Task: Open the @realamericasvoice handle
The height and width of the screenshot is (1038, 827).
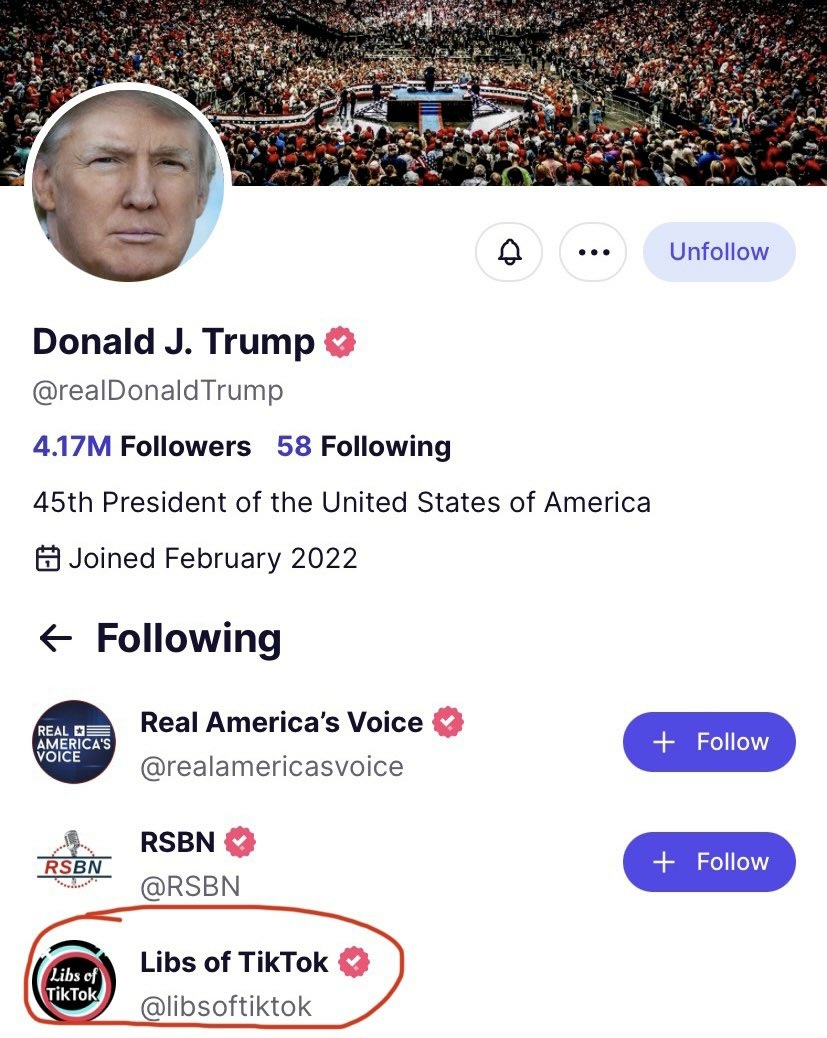Action: (x=271, y=767)
